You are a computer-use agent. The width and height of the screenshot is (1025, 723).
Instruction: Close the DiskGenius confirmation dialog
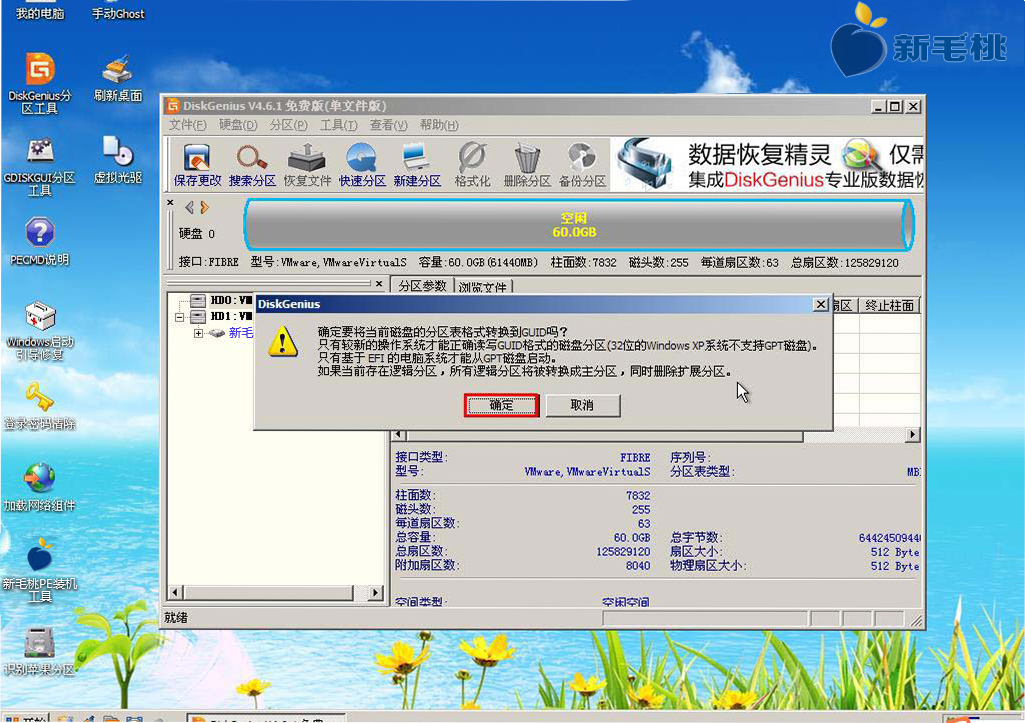(x=820, y=305)
